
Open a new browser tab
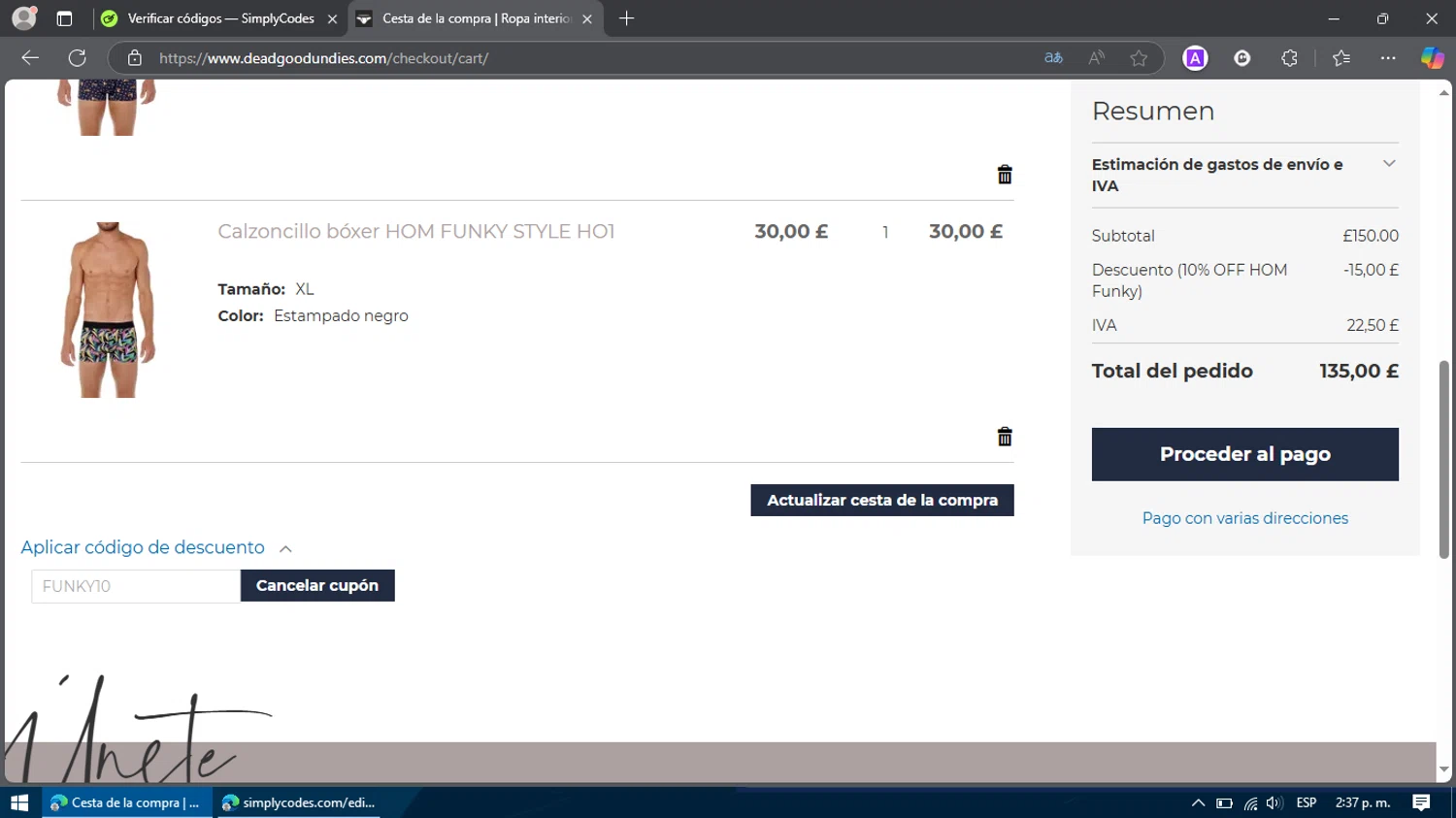(627, 18)
